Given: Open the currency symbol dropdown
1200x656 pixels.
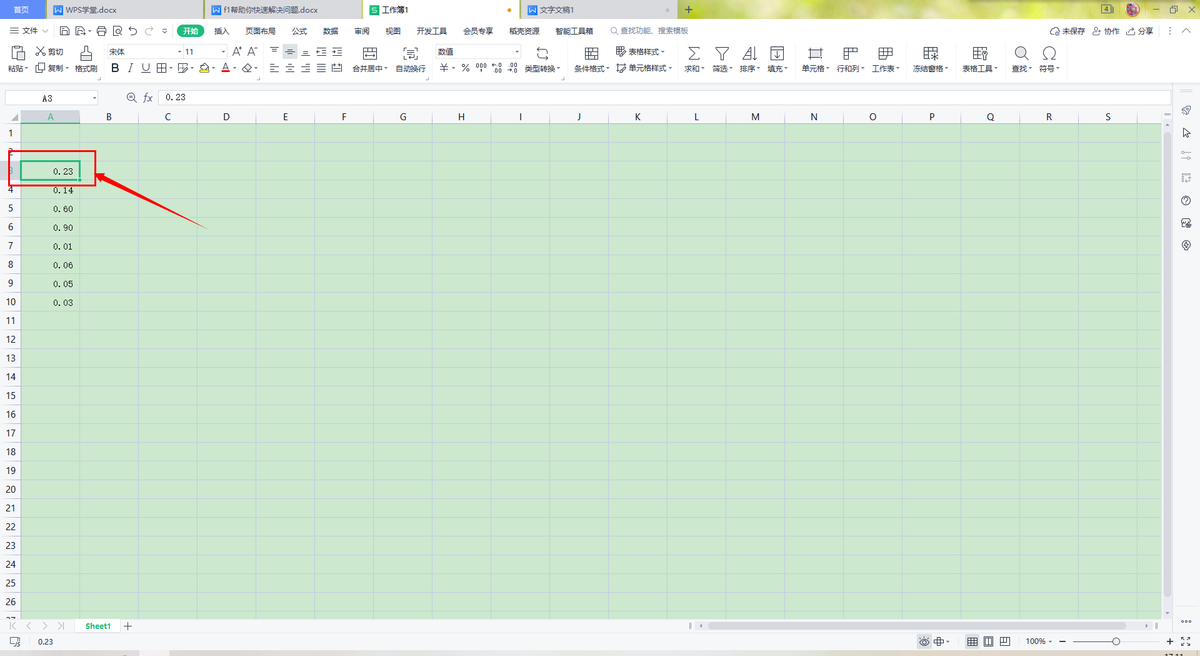Looking at the screenshot, I should (453, 69).
